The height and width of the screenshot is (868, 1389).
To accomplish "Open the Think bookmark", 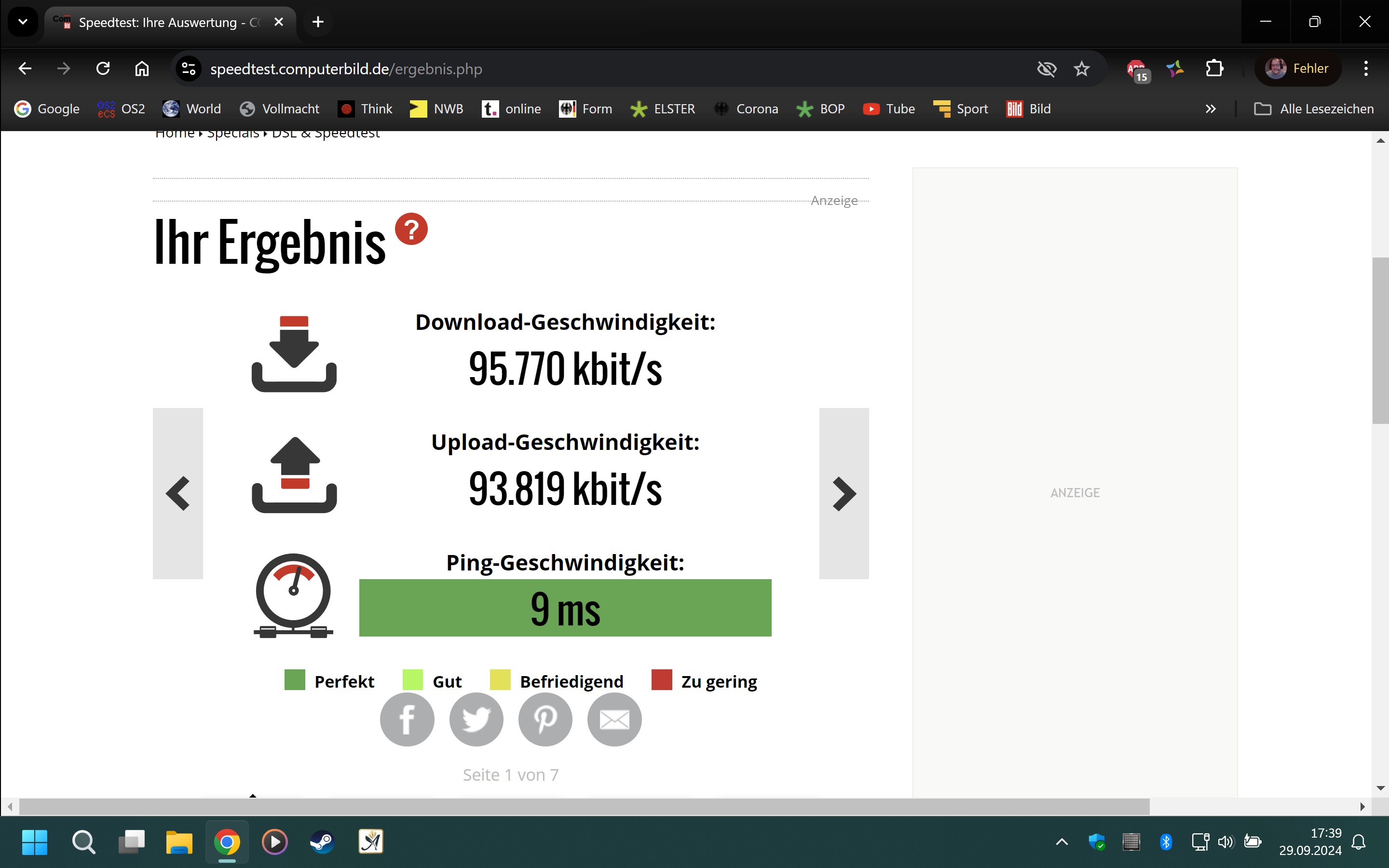I will click(x=365, y=108).
